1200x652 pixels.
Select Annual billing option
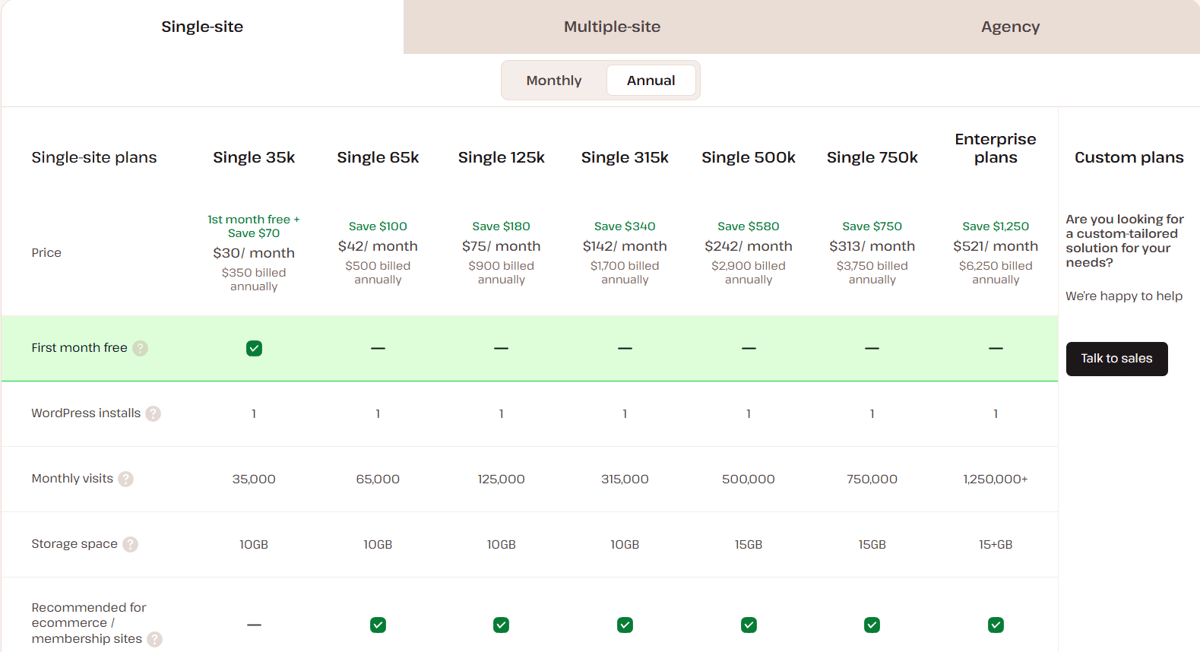click(x=651, y=81)
